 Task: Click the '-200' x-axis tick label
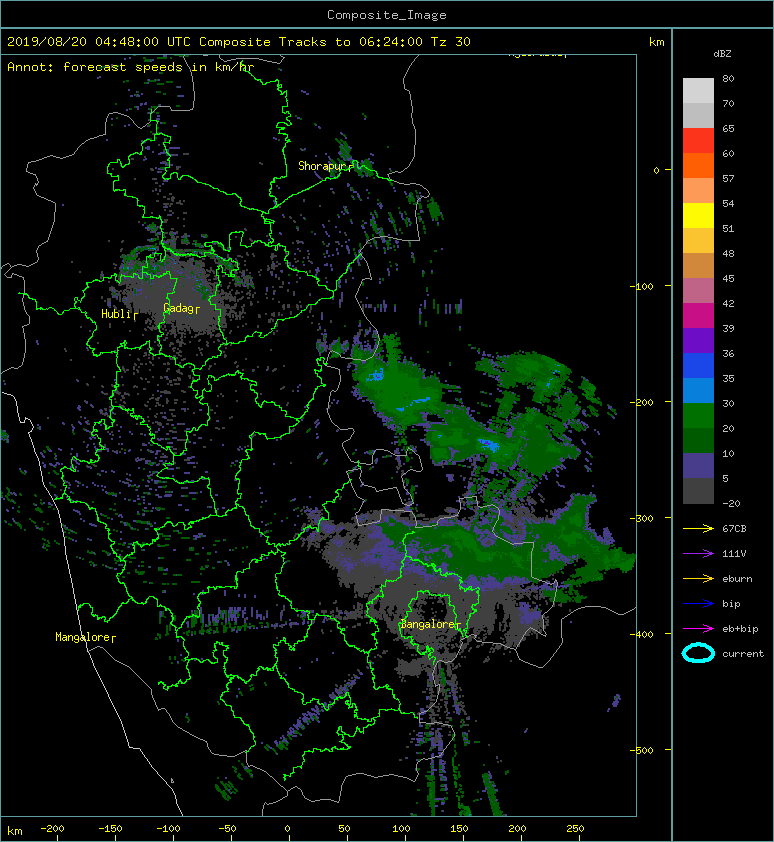point(52,829)
